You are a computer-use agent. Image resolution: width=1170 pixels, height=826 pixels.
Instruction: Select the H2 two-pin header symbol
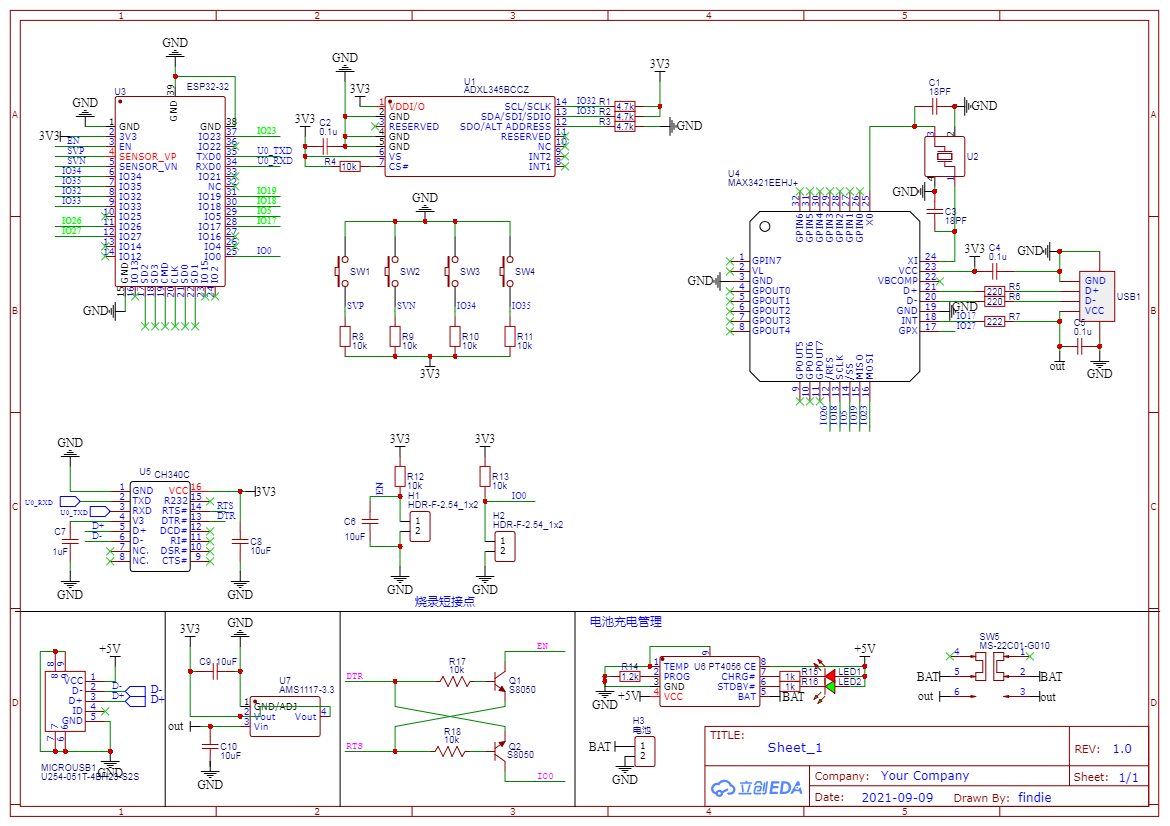coord(504,545)
